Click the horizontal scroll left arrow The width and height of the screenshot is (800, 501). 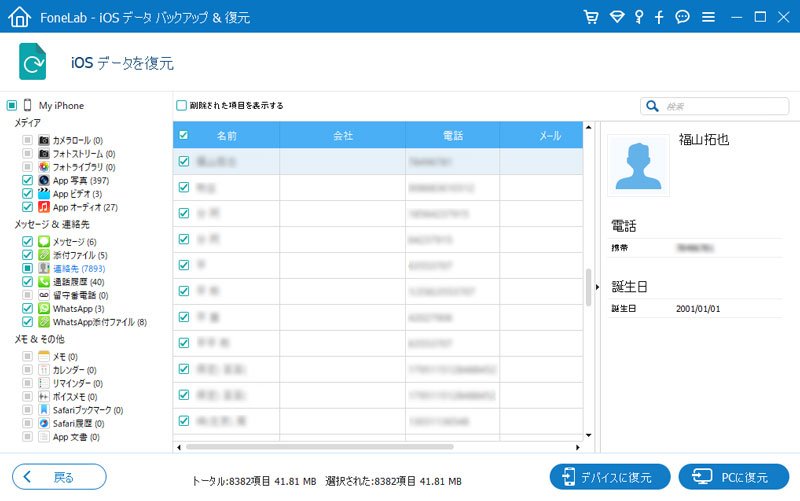179,447
